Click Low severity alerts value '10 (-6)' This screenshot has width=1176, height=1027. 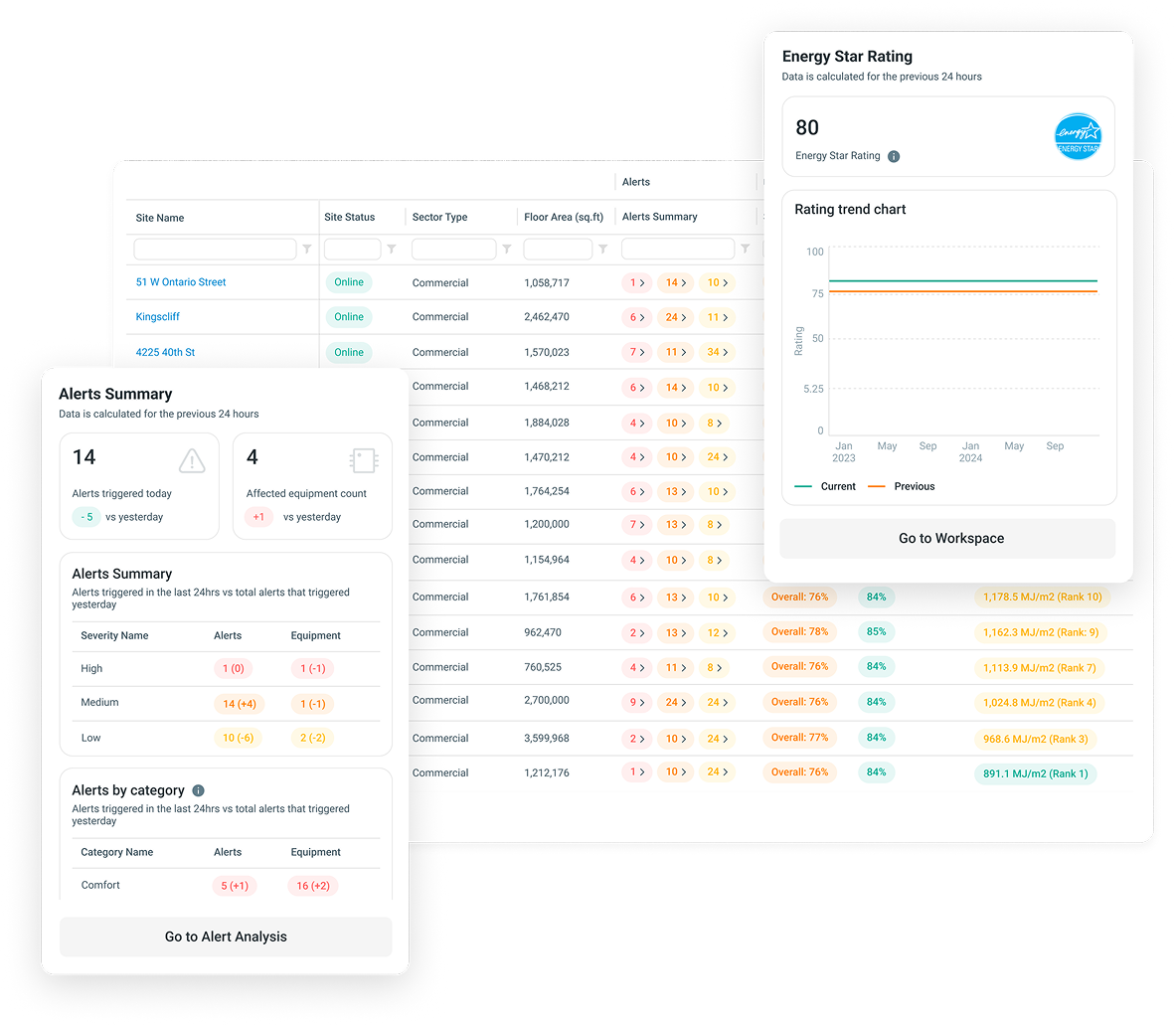click(238, 738)
